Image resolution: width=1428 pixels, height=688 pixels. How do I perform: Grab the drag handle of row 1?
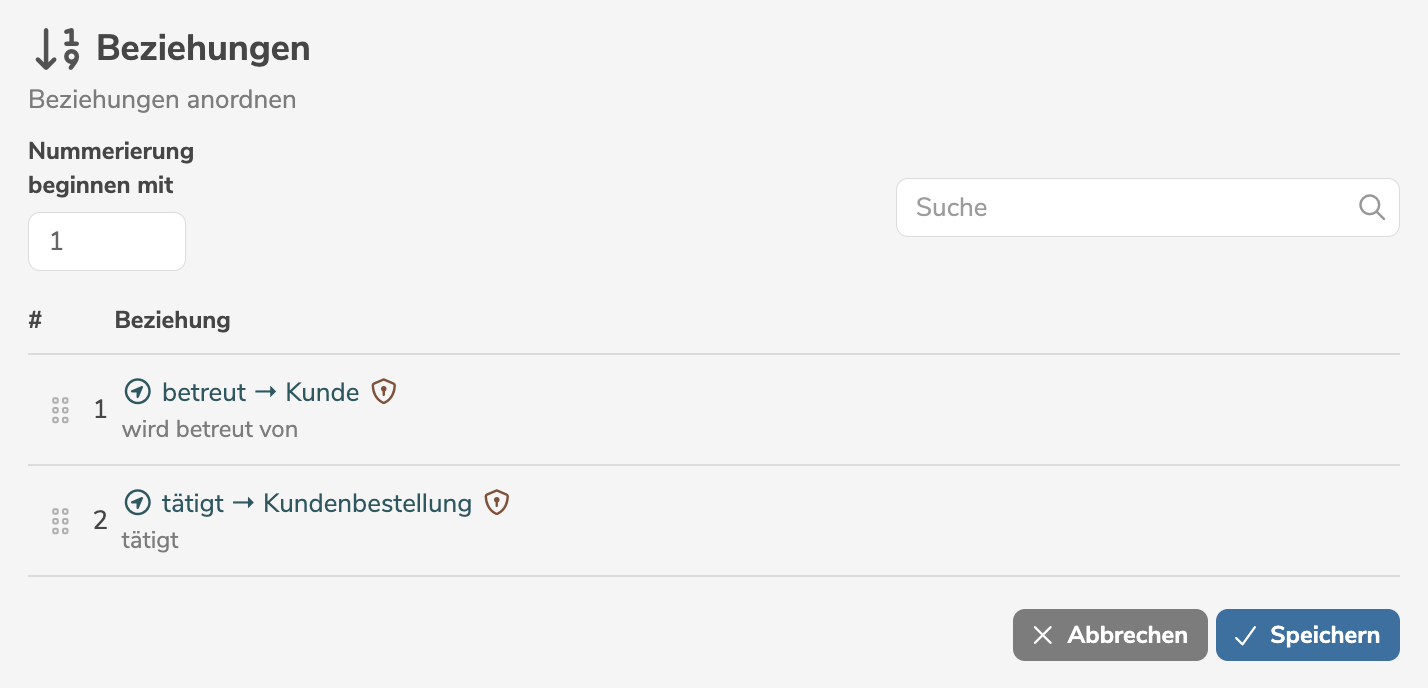(x=60, y=410)
